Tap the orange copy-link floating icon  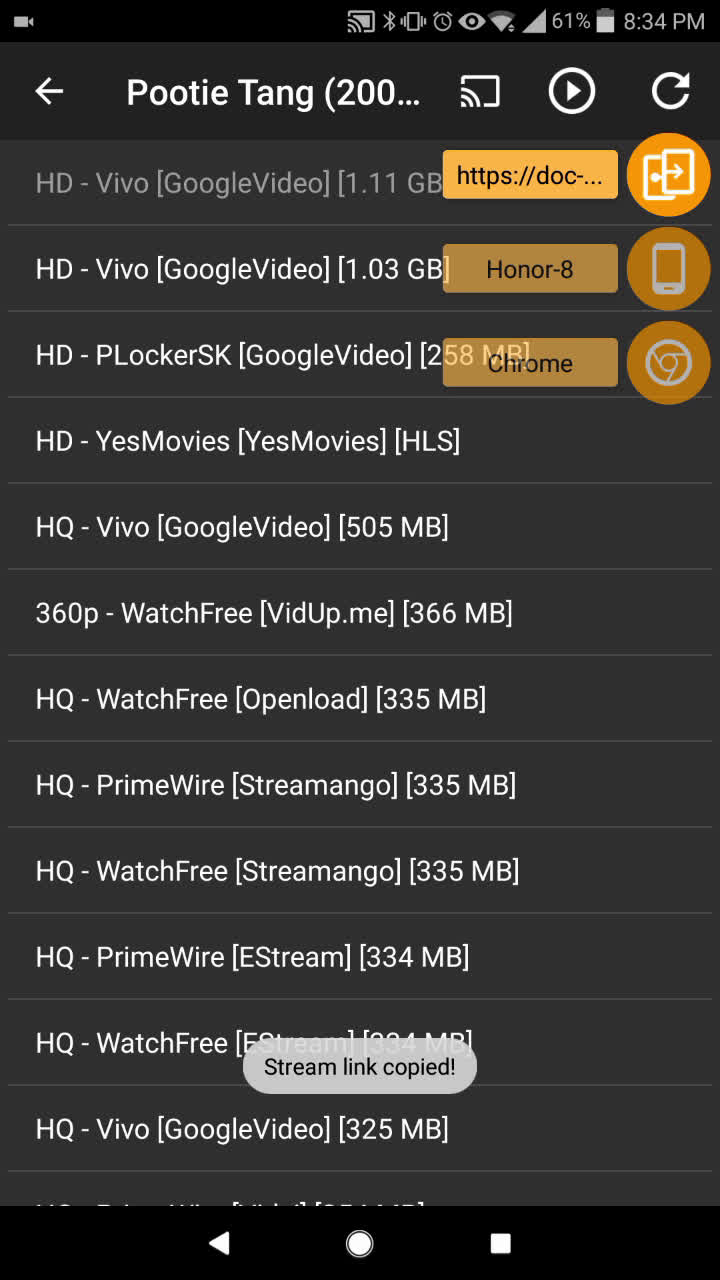(x=668, y=175)
